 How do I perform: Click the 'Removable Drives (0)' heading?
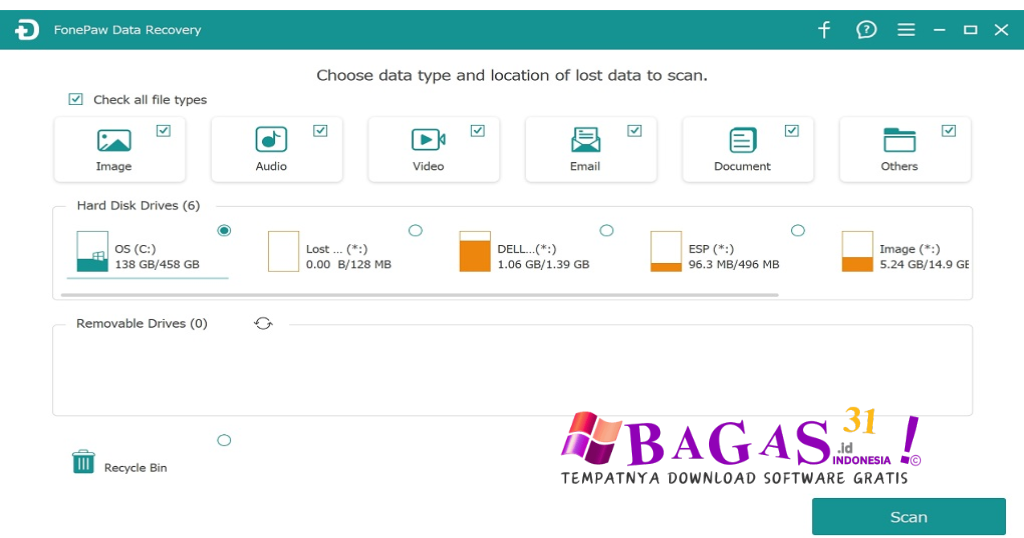(142, 324)
